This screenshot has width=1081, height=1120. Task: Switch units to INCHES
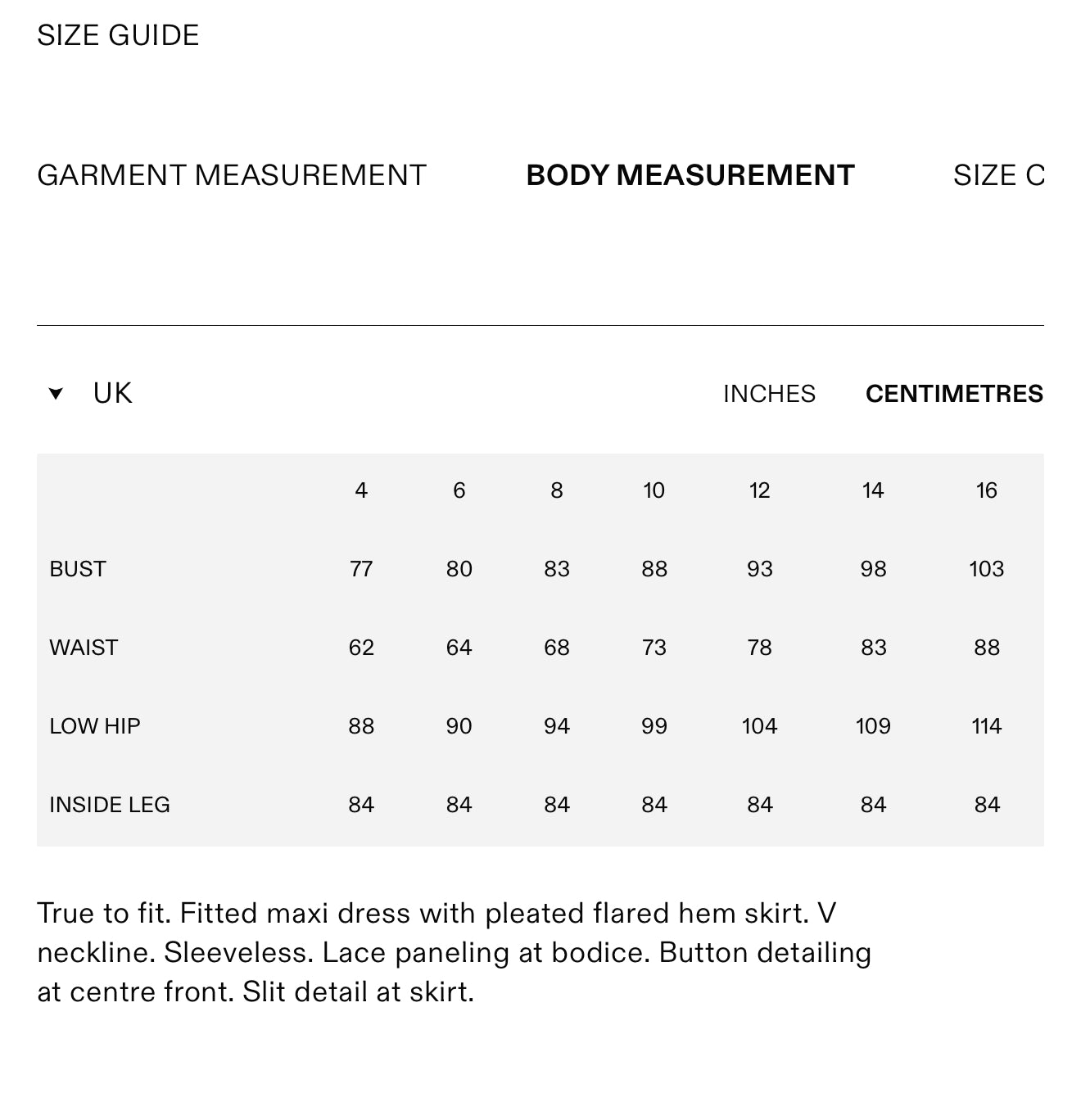coord(769,394)
